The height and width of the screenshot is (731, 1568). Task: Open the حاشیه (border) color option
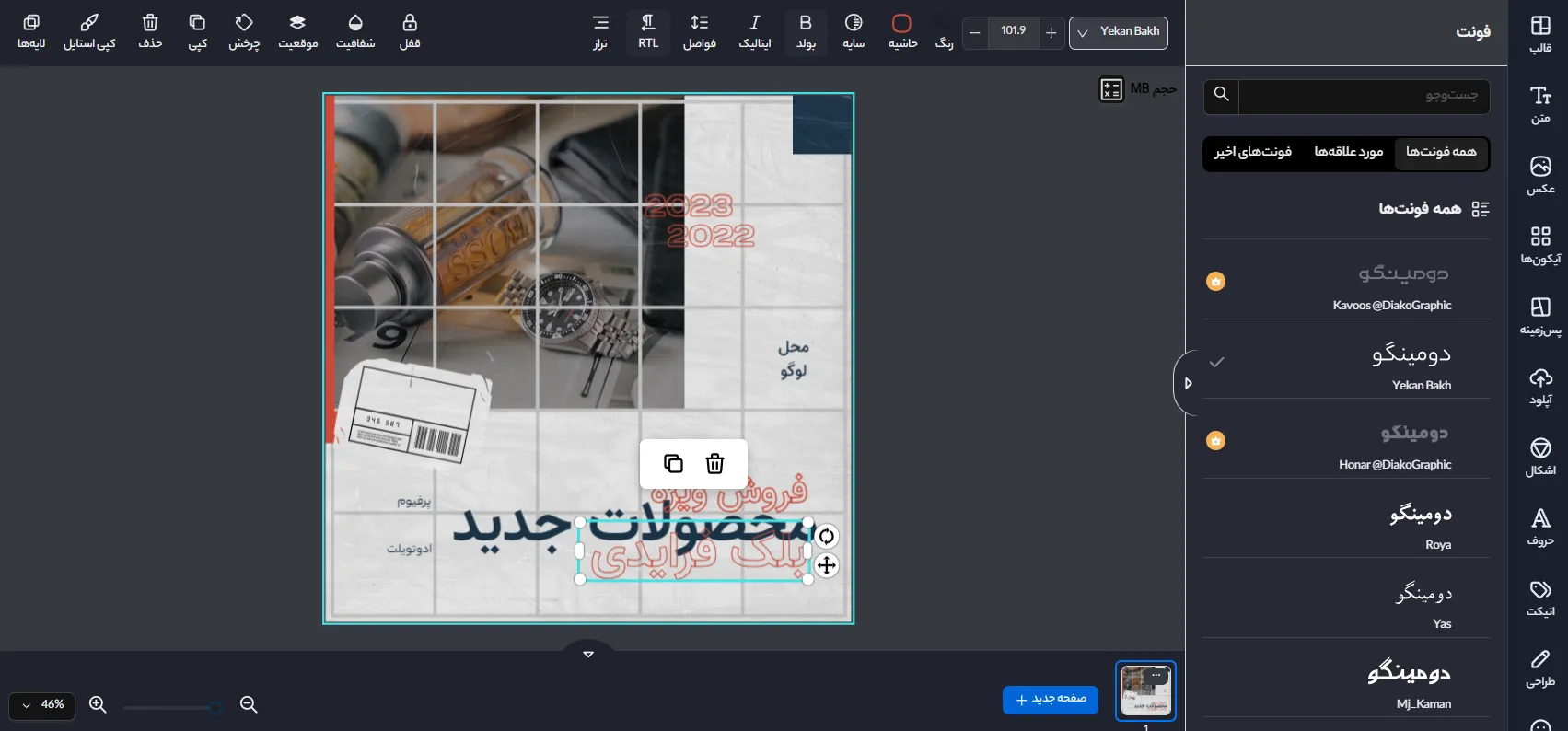(902, 31)
